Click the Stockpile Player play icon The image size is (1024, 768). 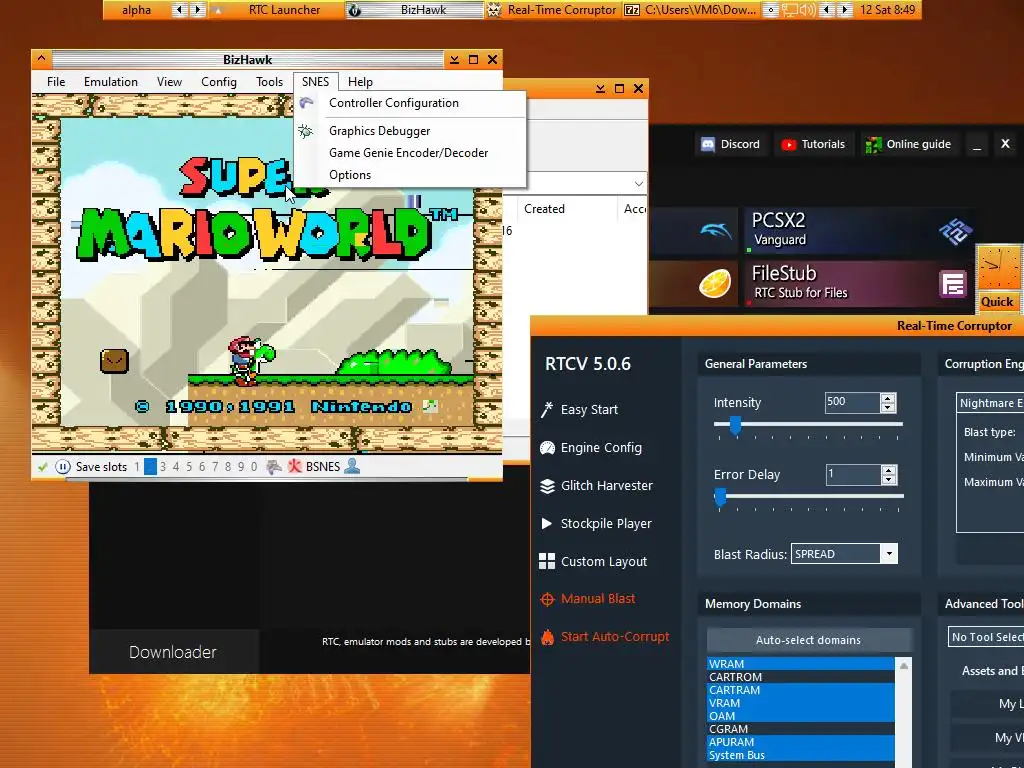pyautogui.click(x=547, y=523)
